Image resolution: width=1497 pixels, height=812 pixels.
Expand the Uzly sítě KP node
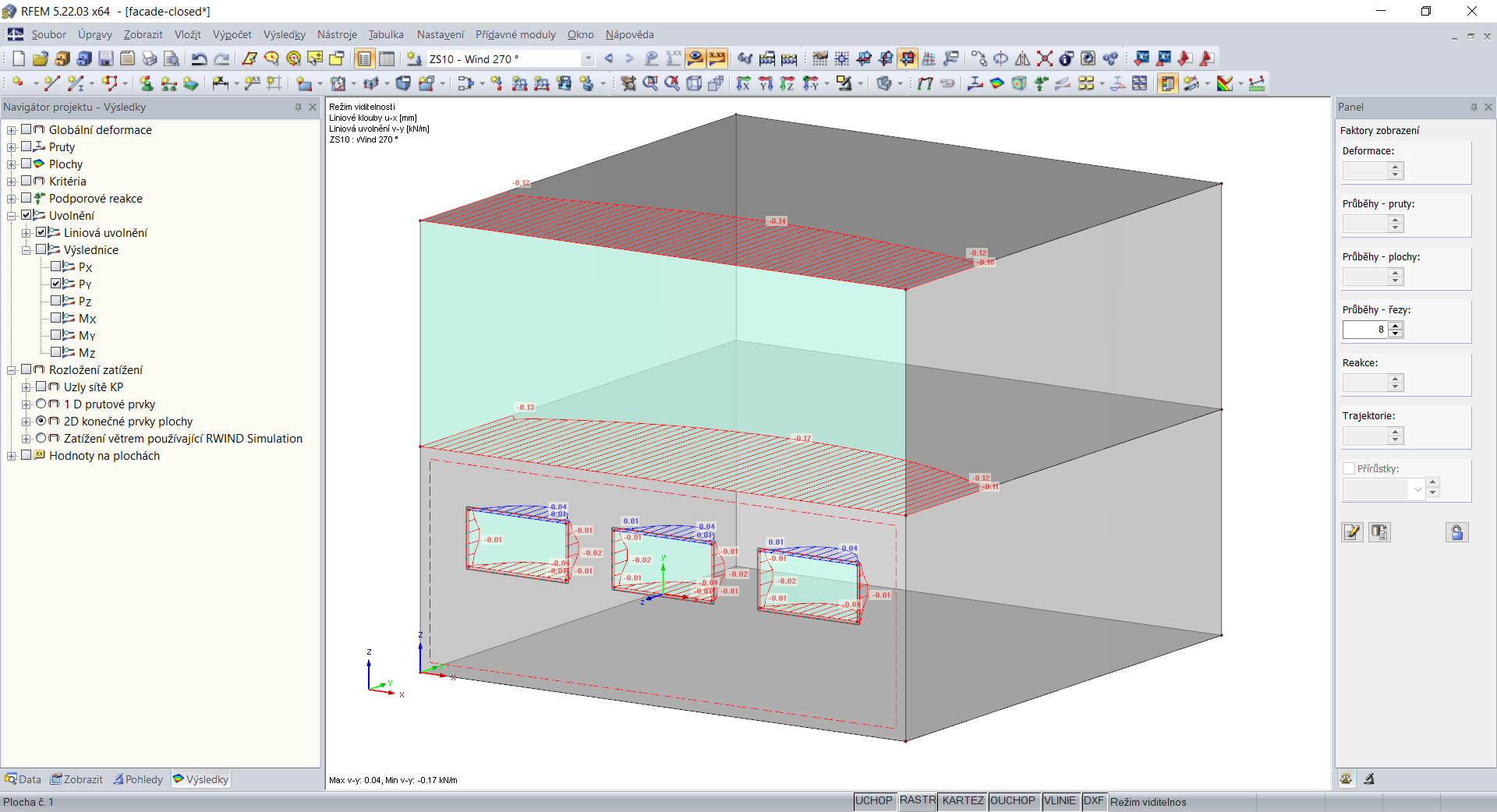26,387
